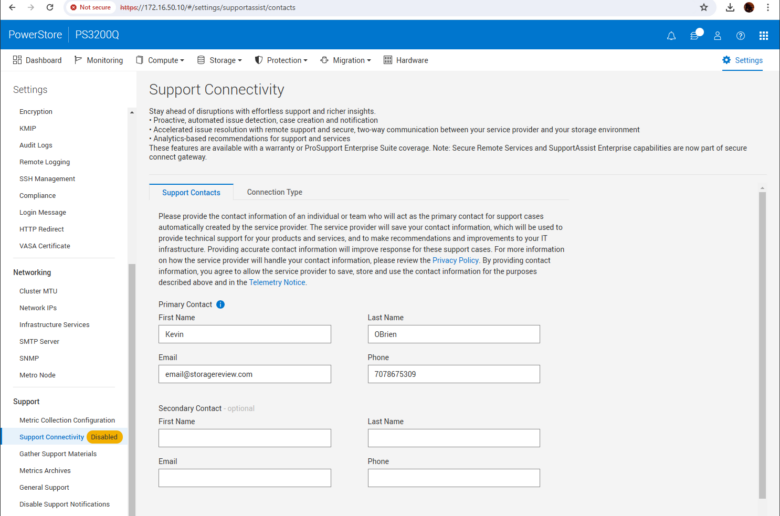This screenshot has width=780, height=516.
Task: Open SNMP settings
Action: (29, 358)
